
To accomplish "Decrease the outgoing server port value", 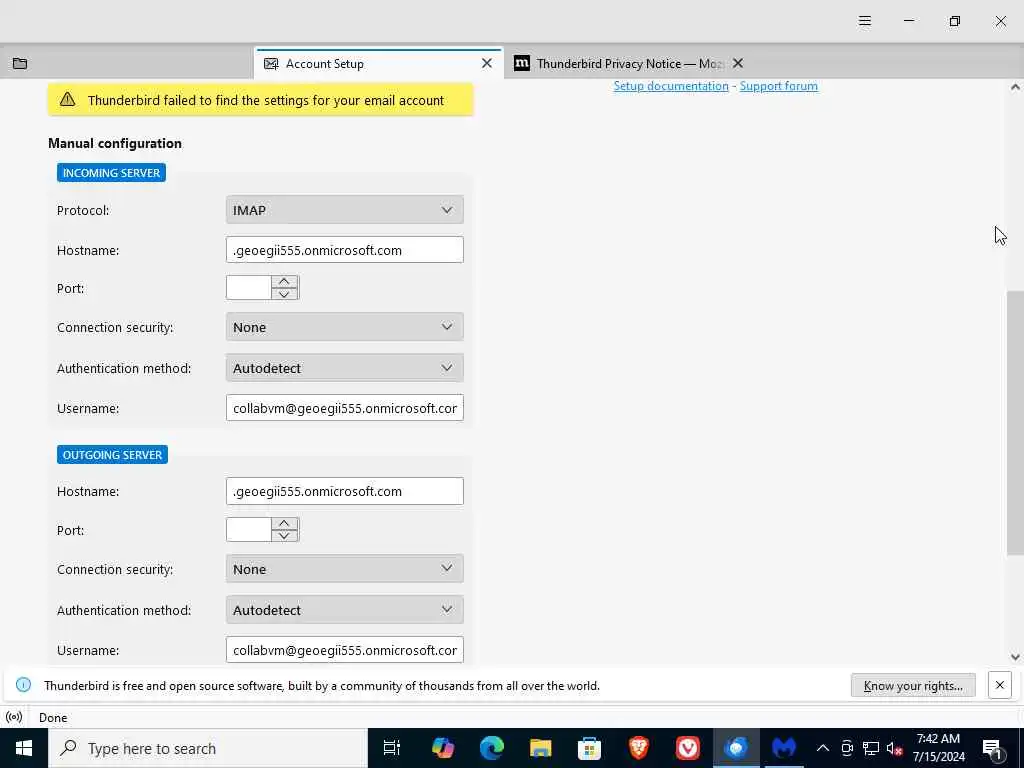I will pyautogui.click(x=284, y=536).
